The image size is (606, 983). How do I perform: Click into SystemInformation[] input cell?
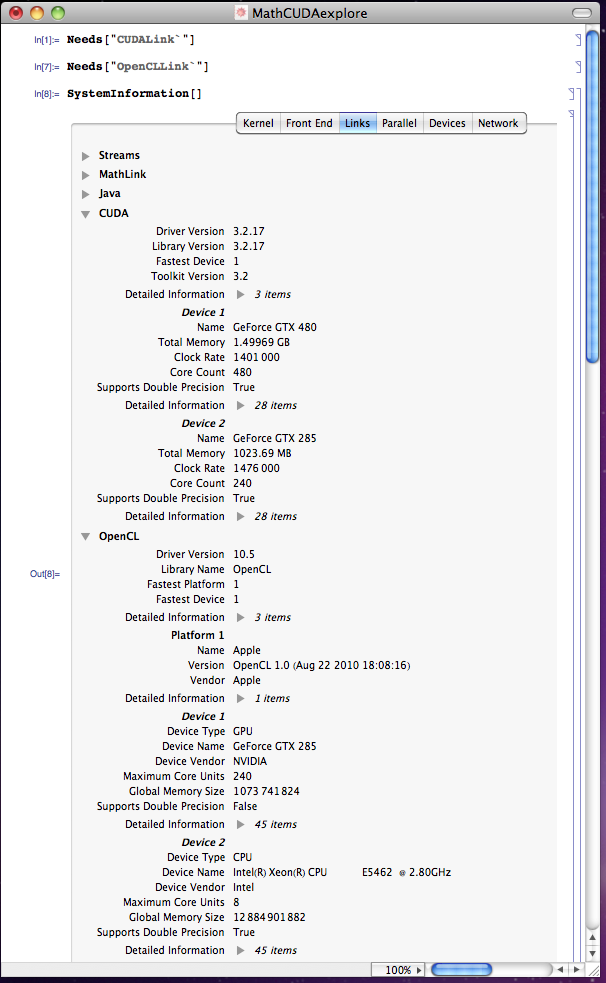(x=134, y=93)
